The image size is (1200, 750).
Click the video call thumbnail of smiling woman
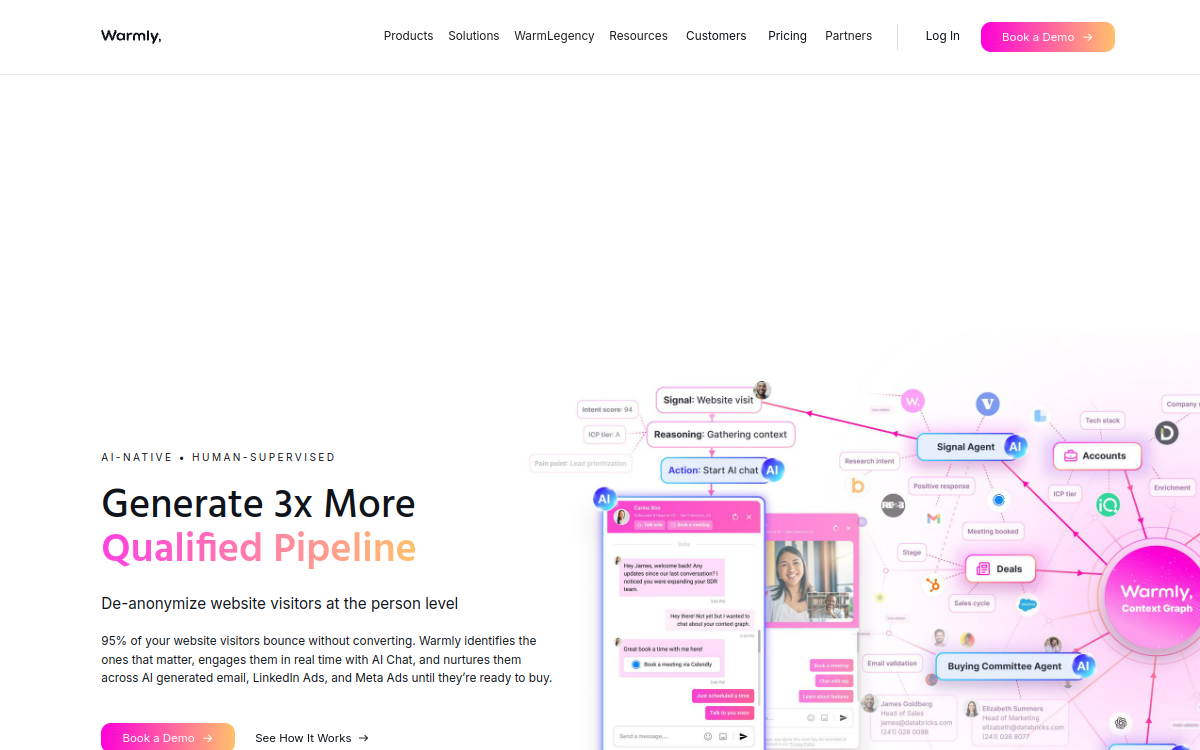(809, 581)
